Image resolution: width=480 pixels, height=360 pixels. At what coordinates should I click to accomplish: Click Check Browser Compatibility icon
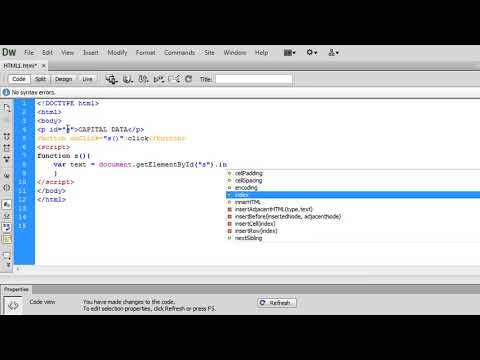(174, 79)
